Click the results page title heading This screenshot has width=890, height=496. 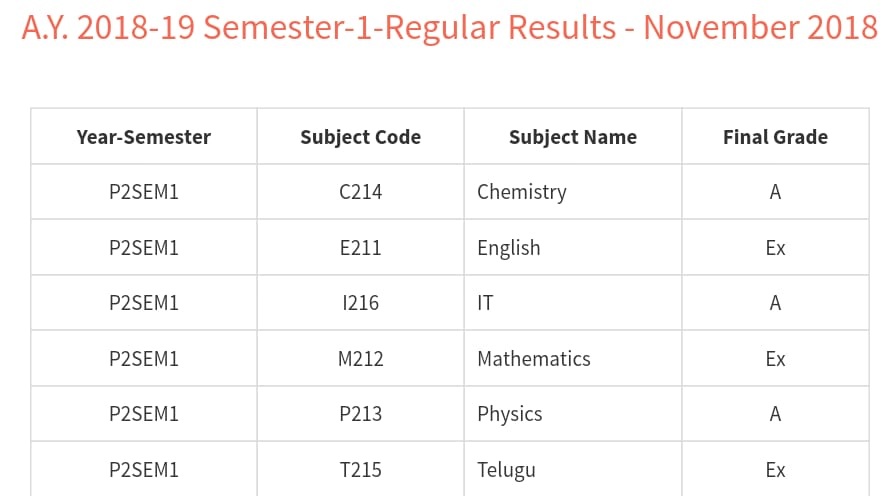pyautogui.click(x=449, y=28)
